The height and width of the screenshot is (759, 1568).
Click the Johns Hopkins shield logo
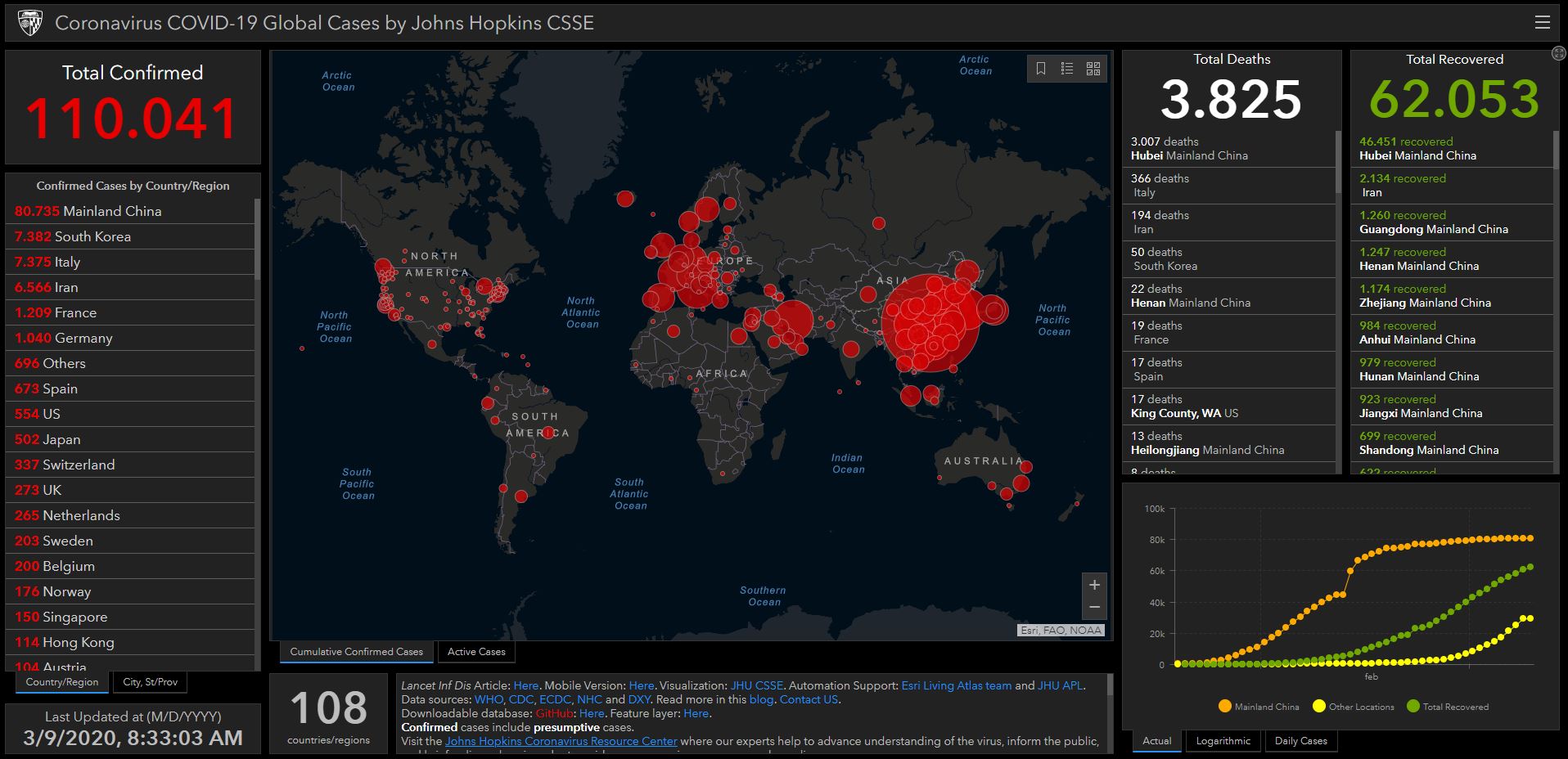coord(30,23)
